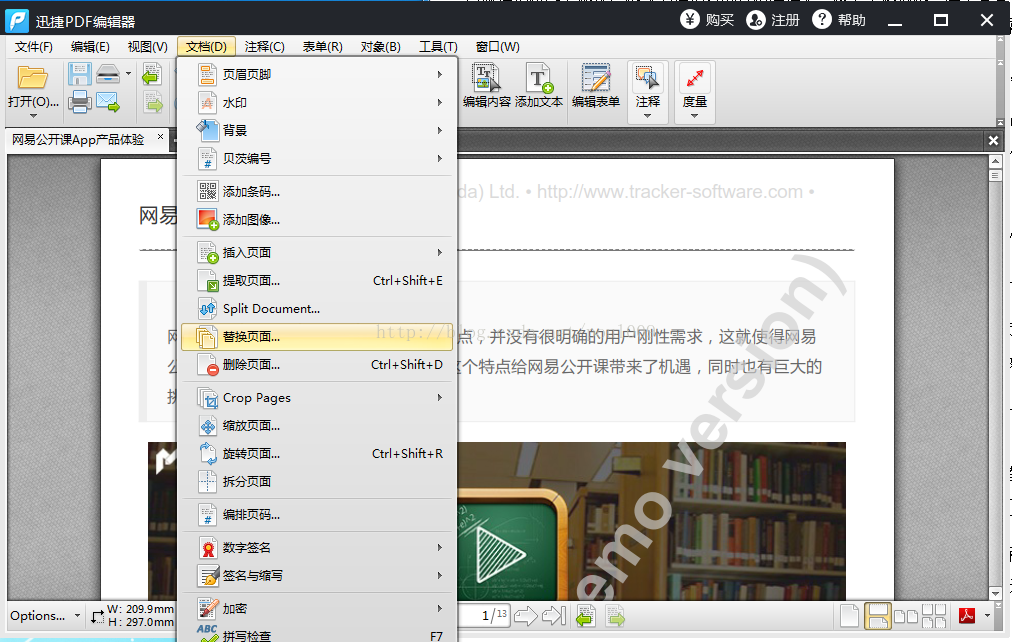1012x642 pixels.
Task: Expand 插入页面 submenu
Action: coord(319,252)
